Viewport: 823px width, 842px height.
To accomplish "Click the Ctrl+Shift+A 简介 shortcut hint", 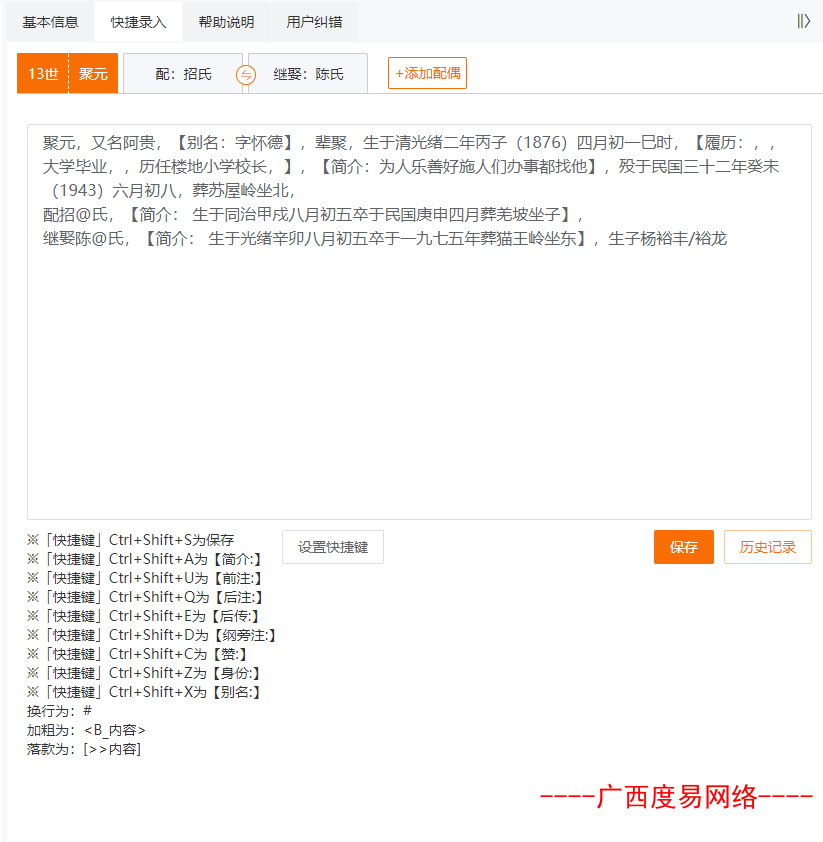I will pos(145,560).
